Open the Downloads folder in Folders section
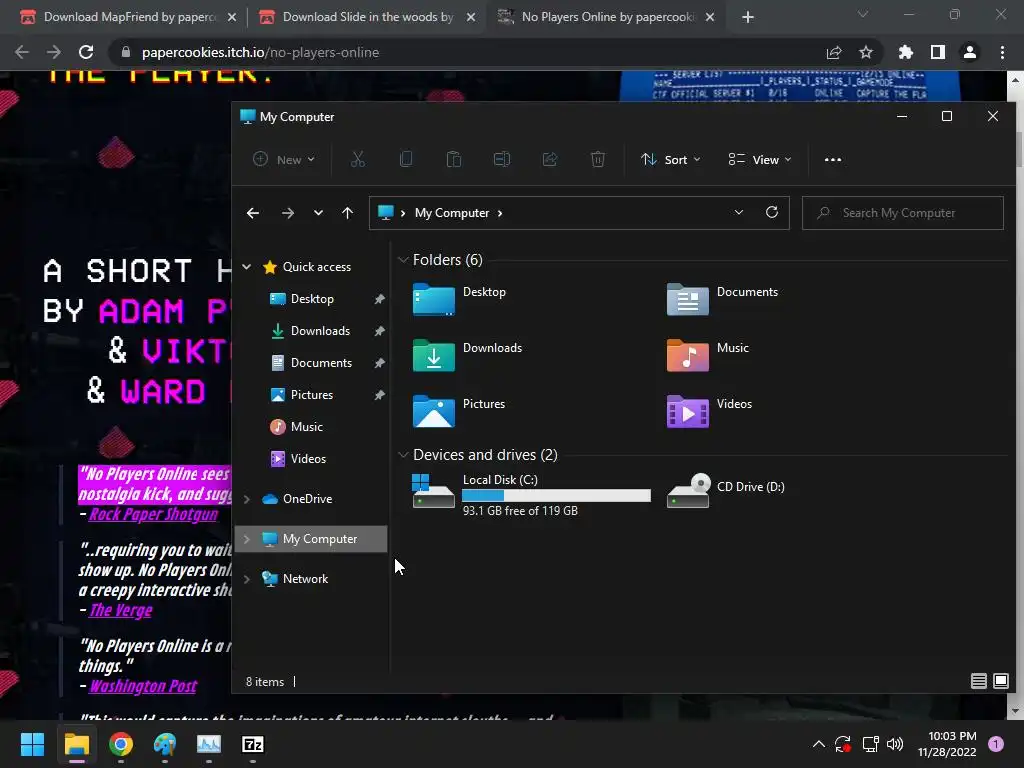 tap(468, 355)
